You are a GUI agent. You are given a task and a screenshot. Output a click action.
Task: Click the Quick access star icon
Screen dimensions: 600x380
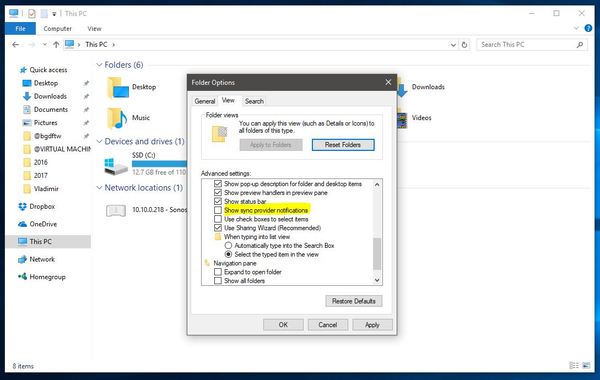tap(23, 70)
